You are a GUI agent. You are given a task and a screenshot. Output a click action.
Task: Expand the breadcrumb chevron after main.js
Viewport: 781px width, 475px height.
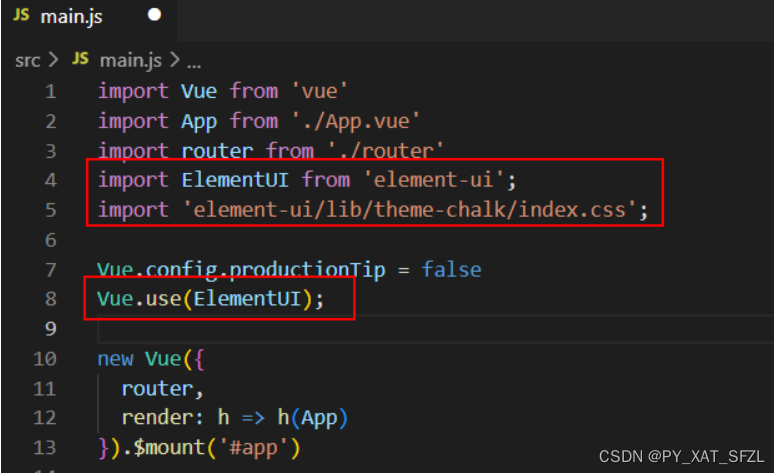(174, 60)
